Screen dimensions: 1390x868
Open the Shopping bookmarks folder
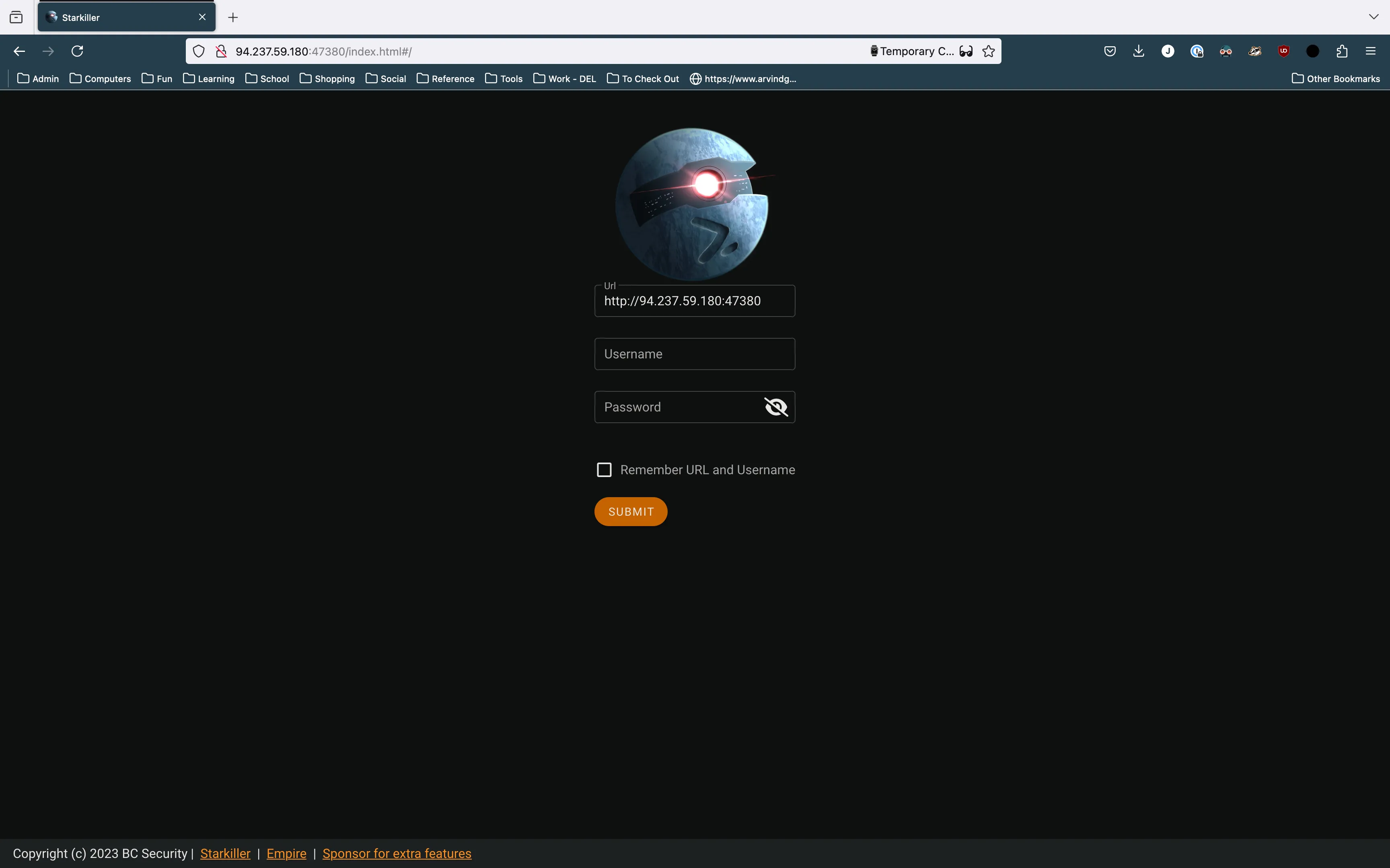point(327,79)
